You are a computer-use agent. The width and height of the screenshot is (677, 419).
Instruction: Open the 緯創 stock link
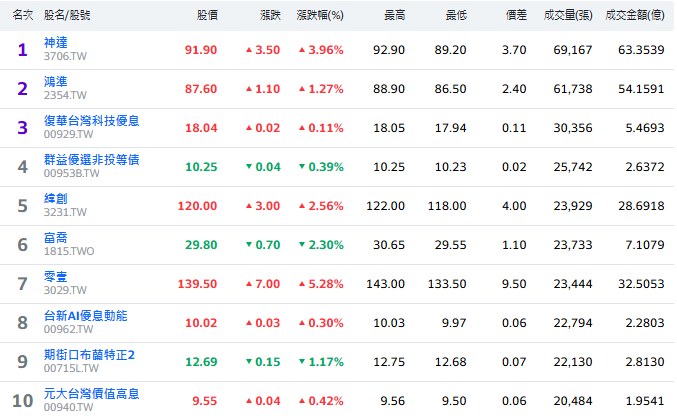point(56,198)
